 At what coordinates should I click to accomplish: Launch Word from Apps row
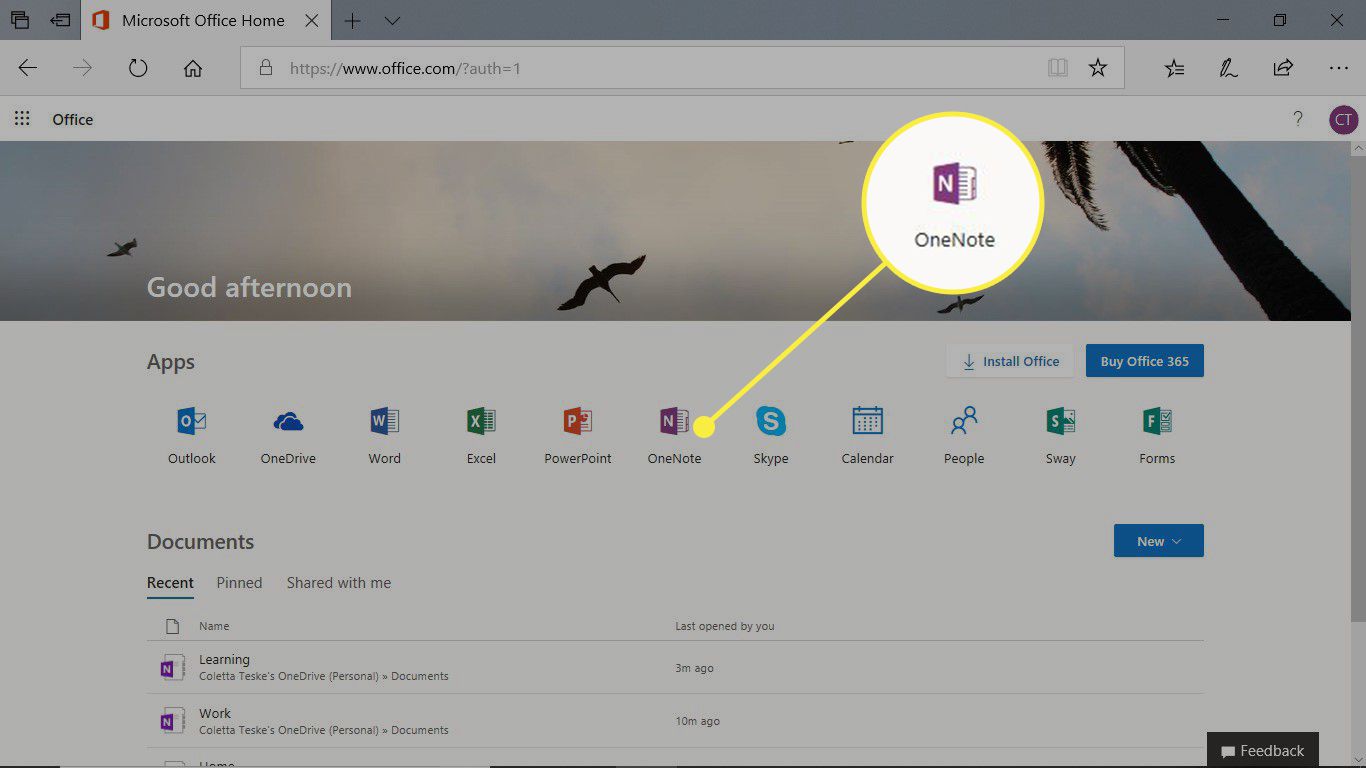[x=384, y=436]
